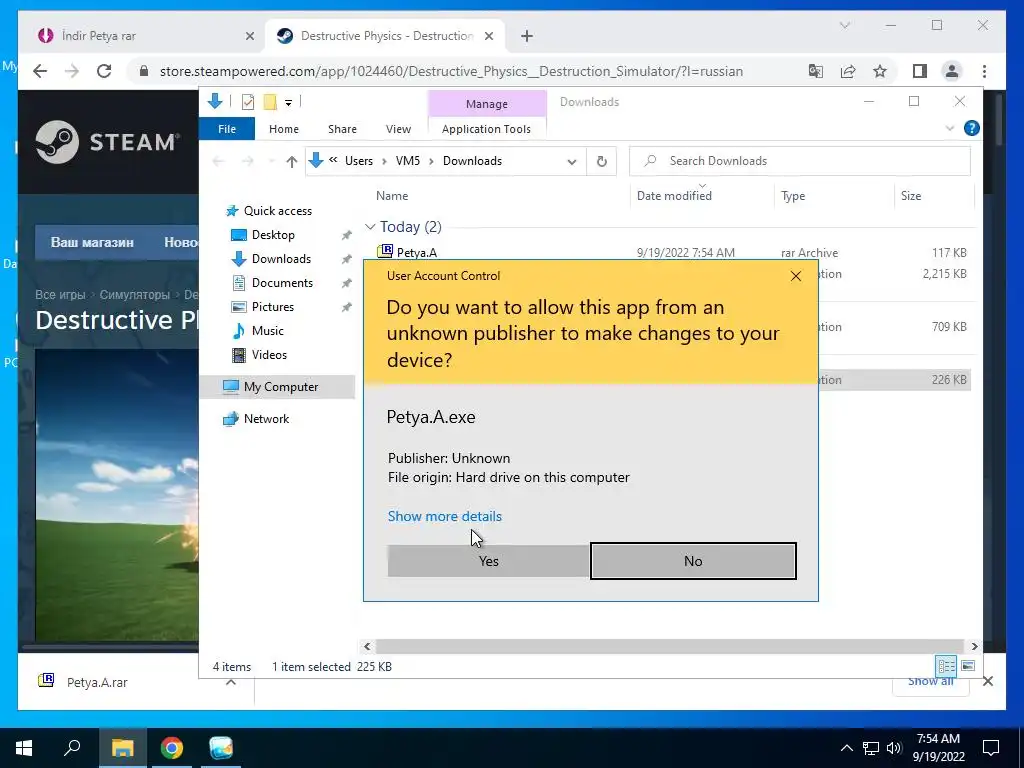Viewport: 1024px width, 768px height.
Task: Open Music in navigation pane
Action: pos(267,330)
